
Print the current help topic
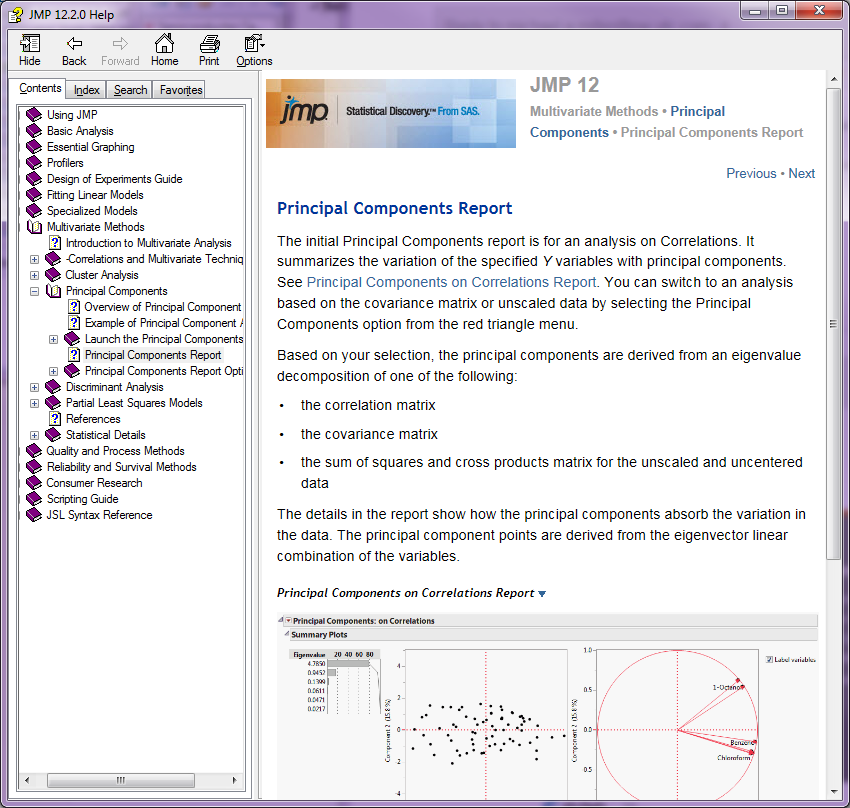[209, 50]
